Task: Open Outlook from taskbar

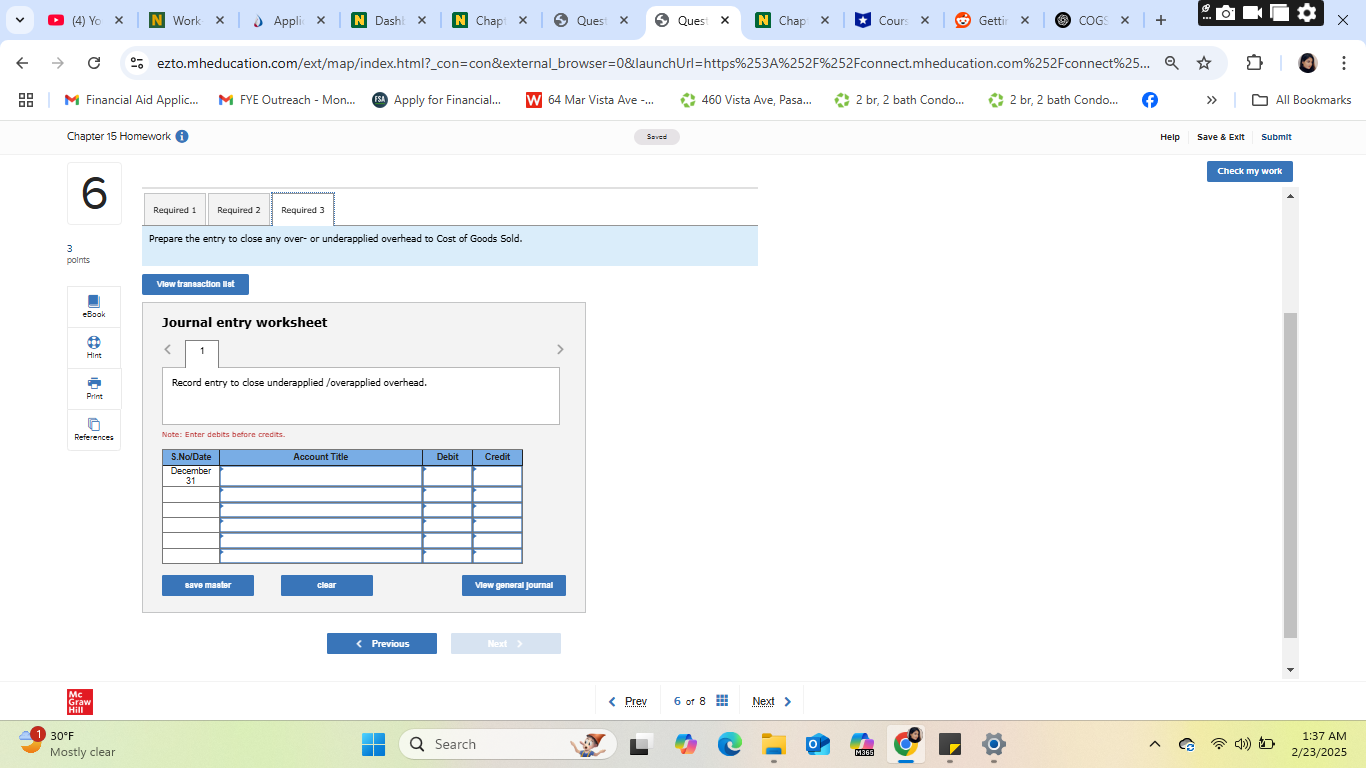Action: coord(818,744)
